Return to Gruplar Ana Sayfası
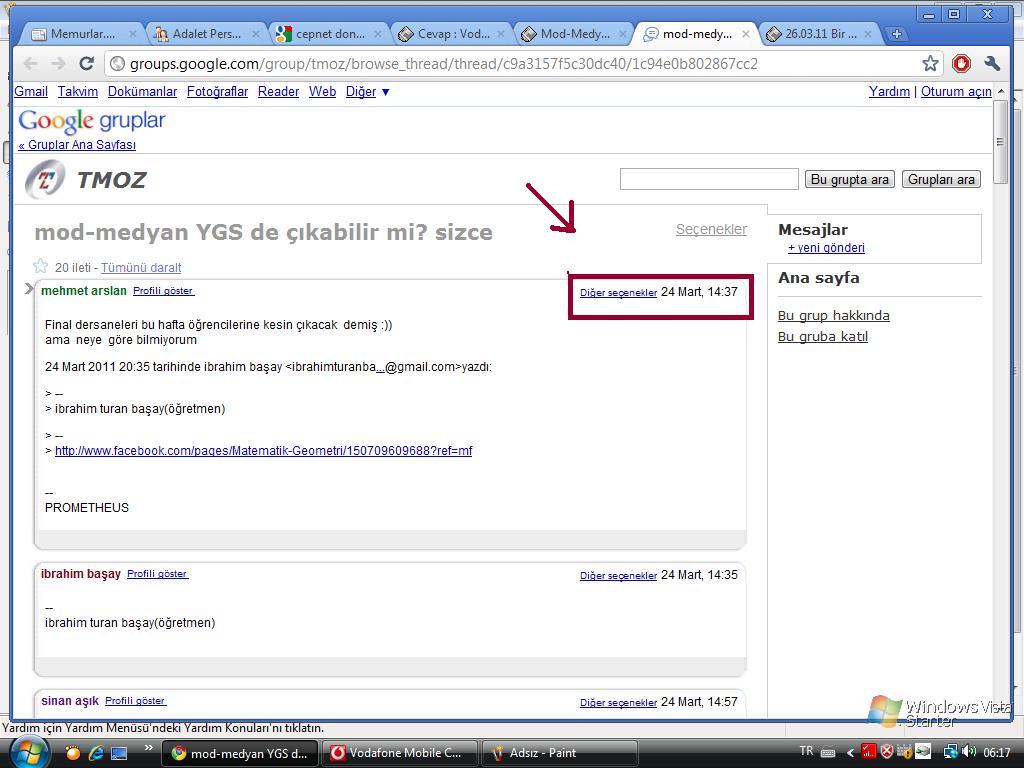1024x768 pixels. click(x=77, y=145)
